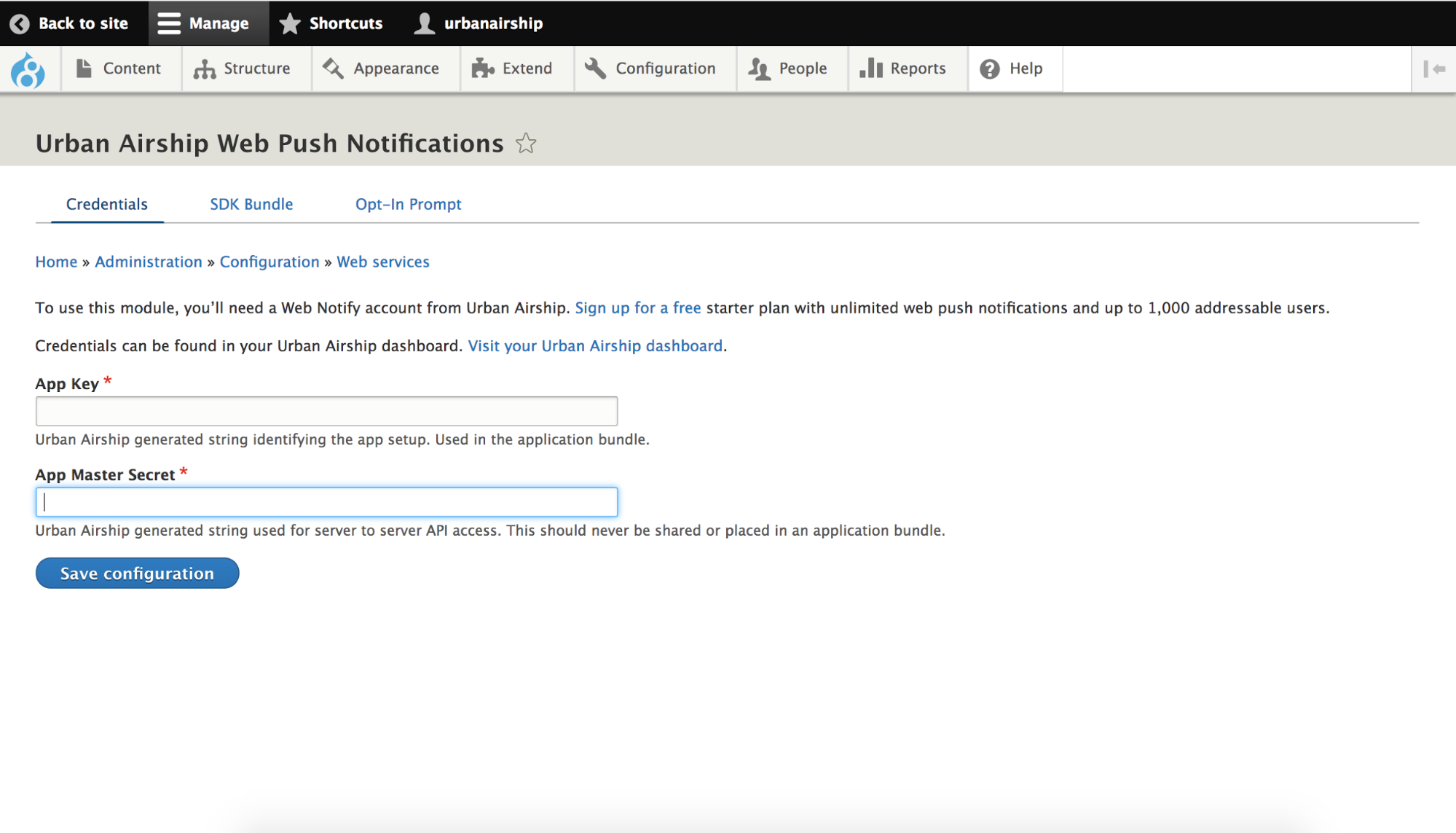Click the Content menu icon

tap(84, 68)
